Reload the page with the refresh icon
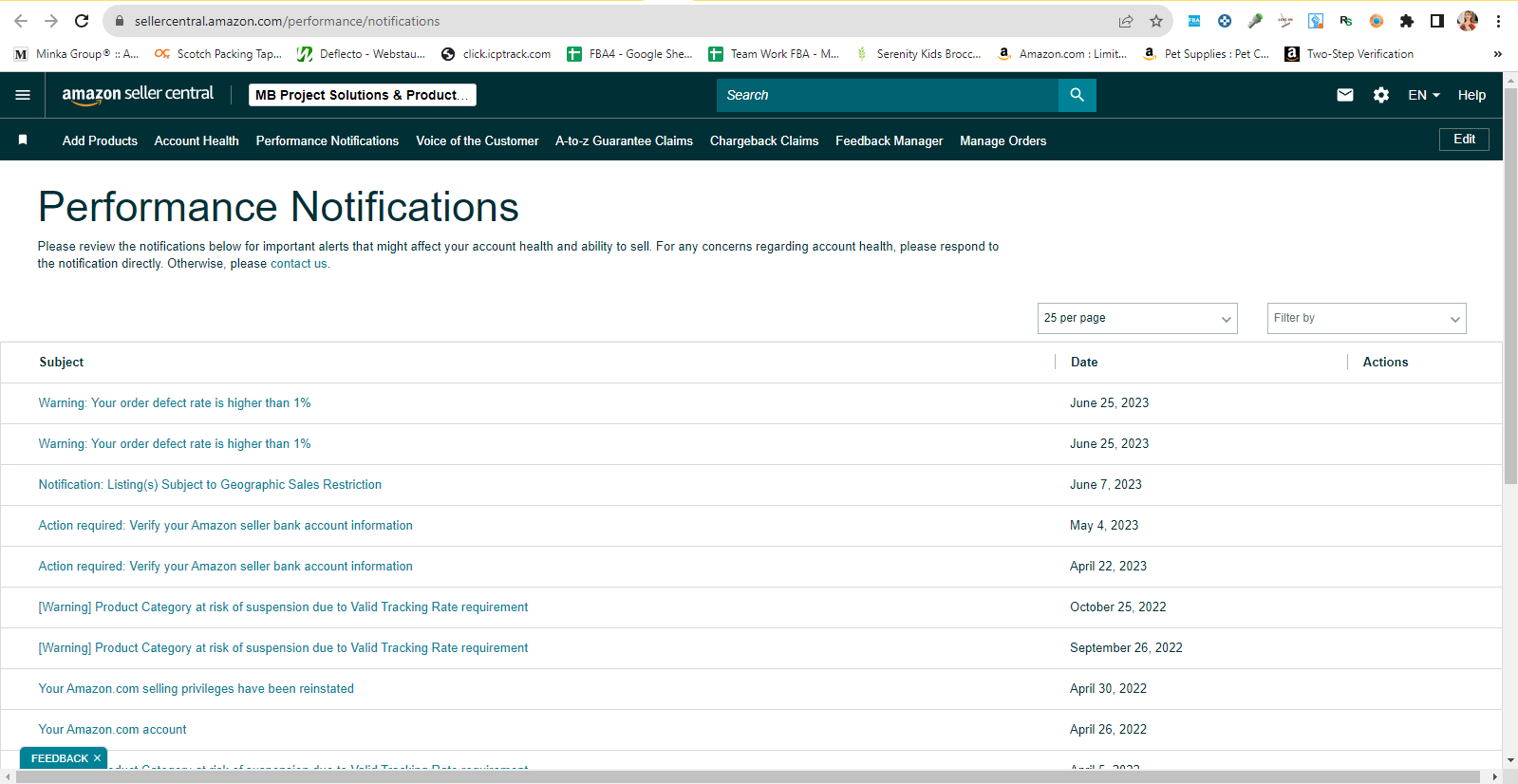The height and width of the screenshot is (784, 1518). 82,21
